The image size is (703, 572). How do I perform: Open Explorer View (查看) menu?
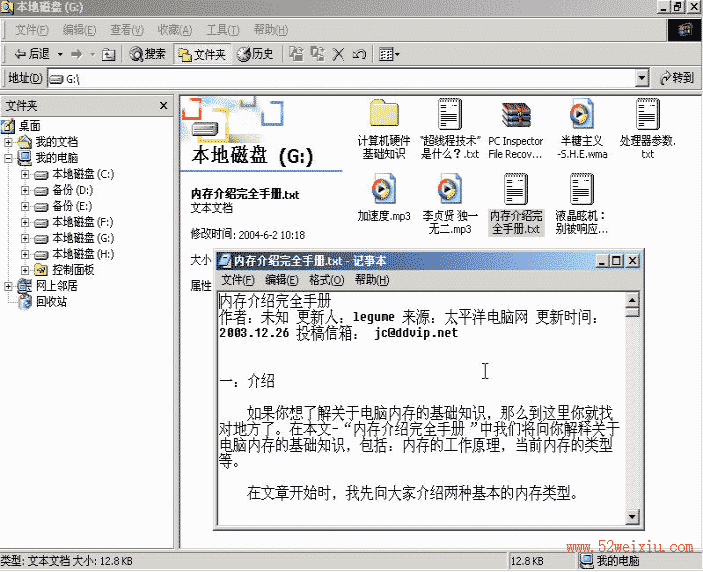coord(127,30)
